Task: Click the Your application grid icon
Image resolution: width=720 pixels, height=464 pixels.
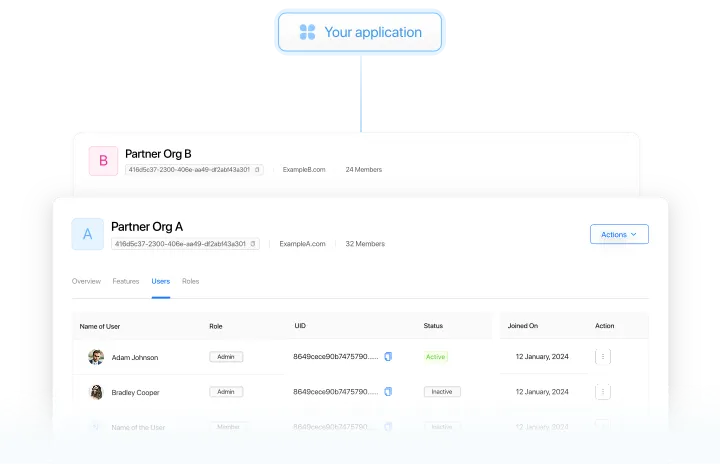Action: tap(307, 32)
